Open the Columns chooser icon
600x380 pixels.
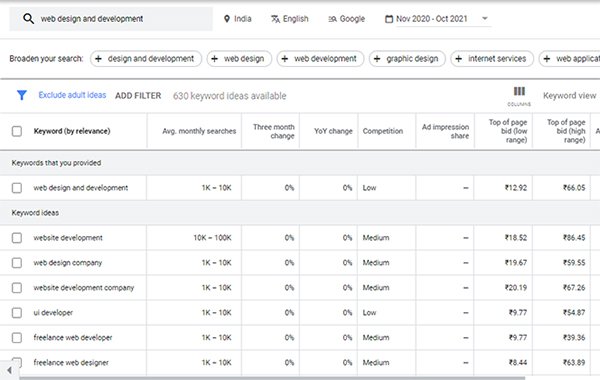point(519,95)
